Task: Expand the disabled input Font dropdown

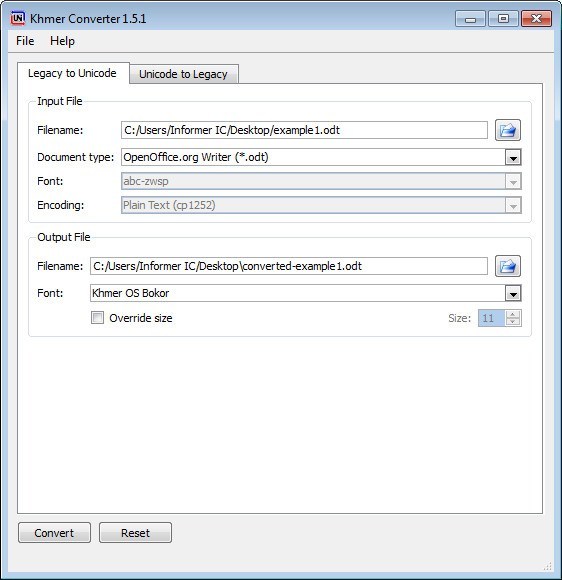Action: tap(513, 182)
